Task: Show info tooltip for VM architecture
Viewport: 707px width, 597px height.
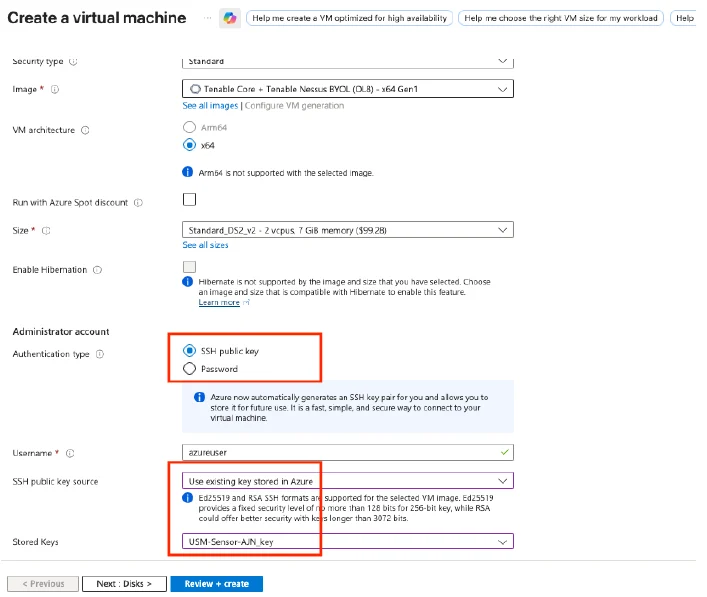Action: pos(85,130)
